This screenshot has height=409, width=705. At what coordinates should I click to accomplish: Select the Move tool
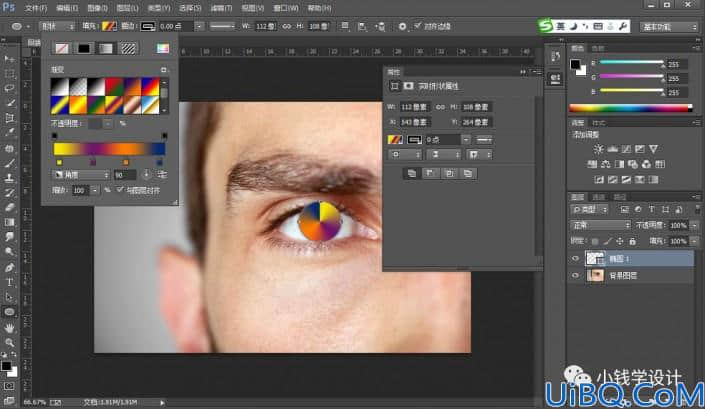point(9,59)
